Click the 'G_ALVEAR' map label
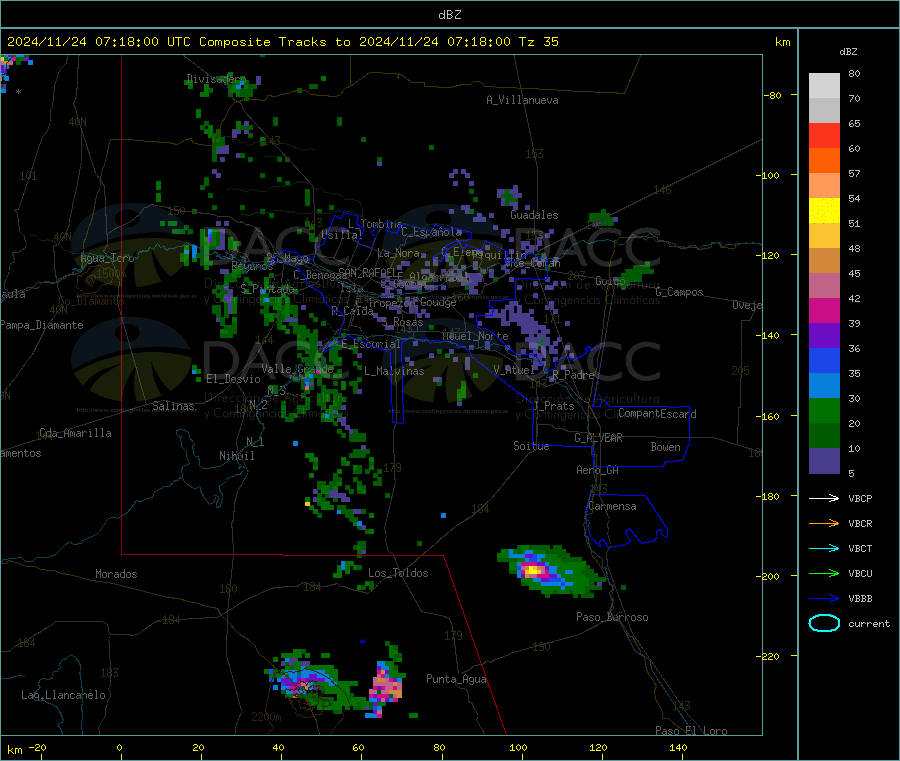The width and height of the screenshot is (900, 761). [x=599, y=438]
